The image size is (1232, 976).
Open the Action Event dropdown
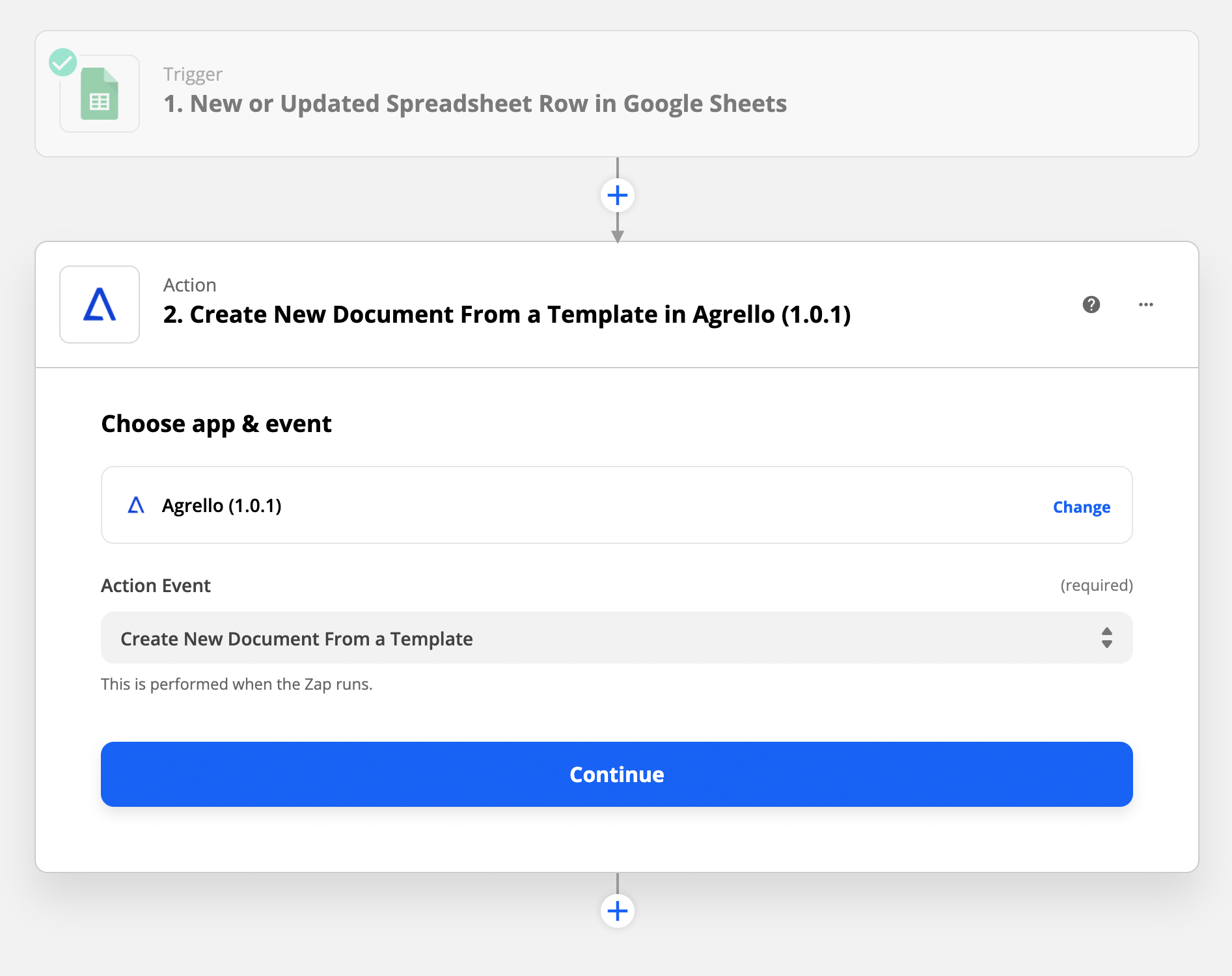coord(617,638)
